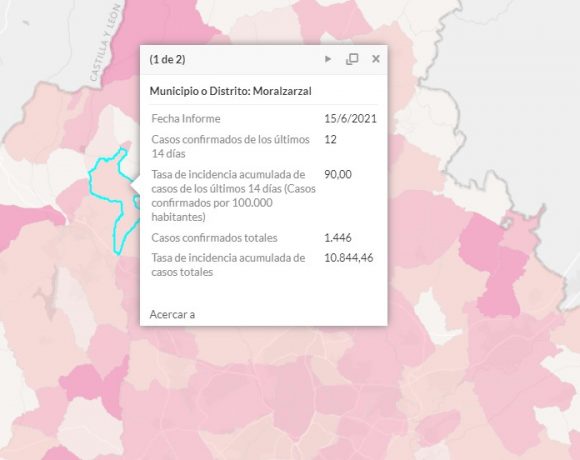Image resolution: width=580 pixels, height=460 pixels.
Task: Click the value 1.446
Action: tap(338, 238)
